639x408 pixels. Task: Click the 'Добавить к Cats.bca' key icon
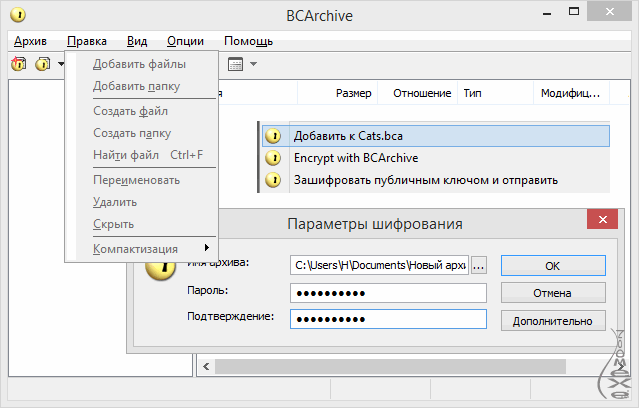(273, 136)
